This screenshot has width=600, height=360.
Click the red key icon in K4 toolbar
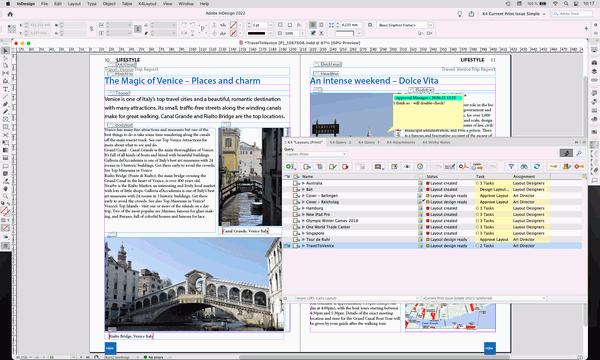click(x=579, y=166)
